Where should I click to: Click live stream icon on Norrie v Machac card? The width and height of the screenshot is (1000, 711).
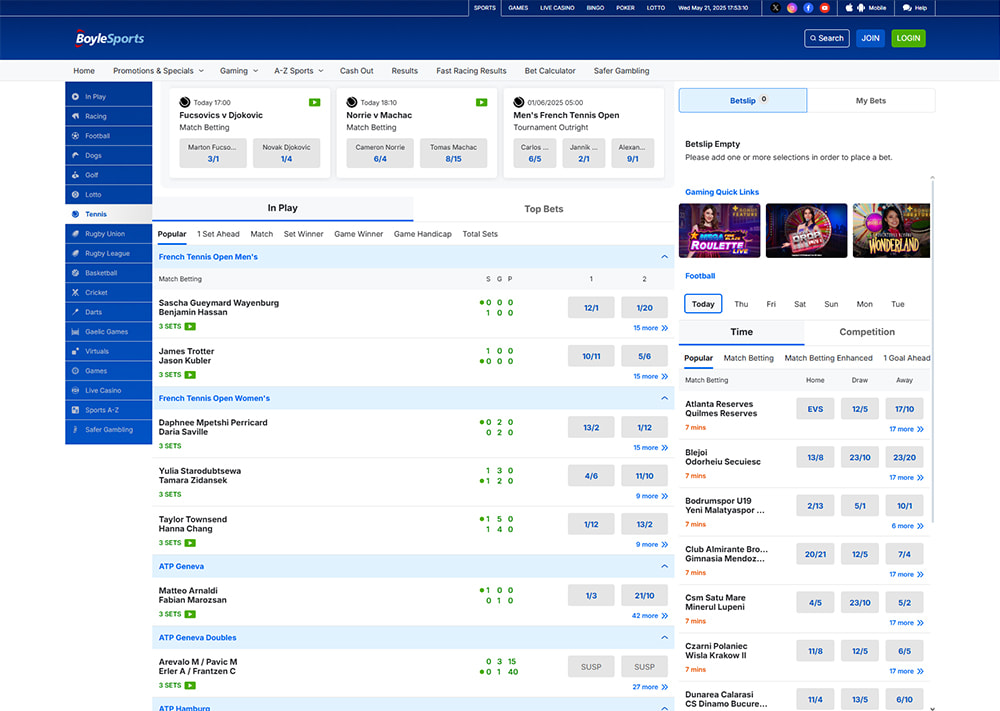[x=482, y=102]
